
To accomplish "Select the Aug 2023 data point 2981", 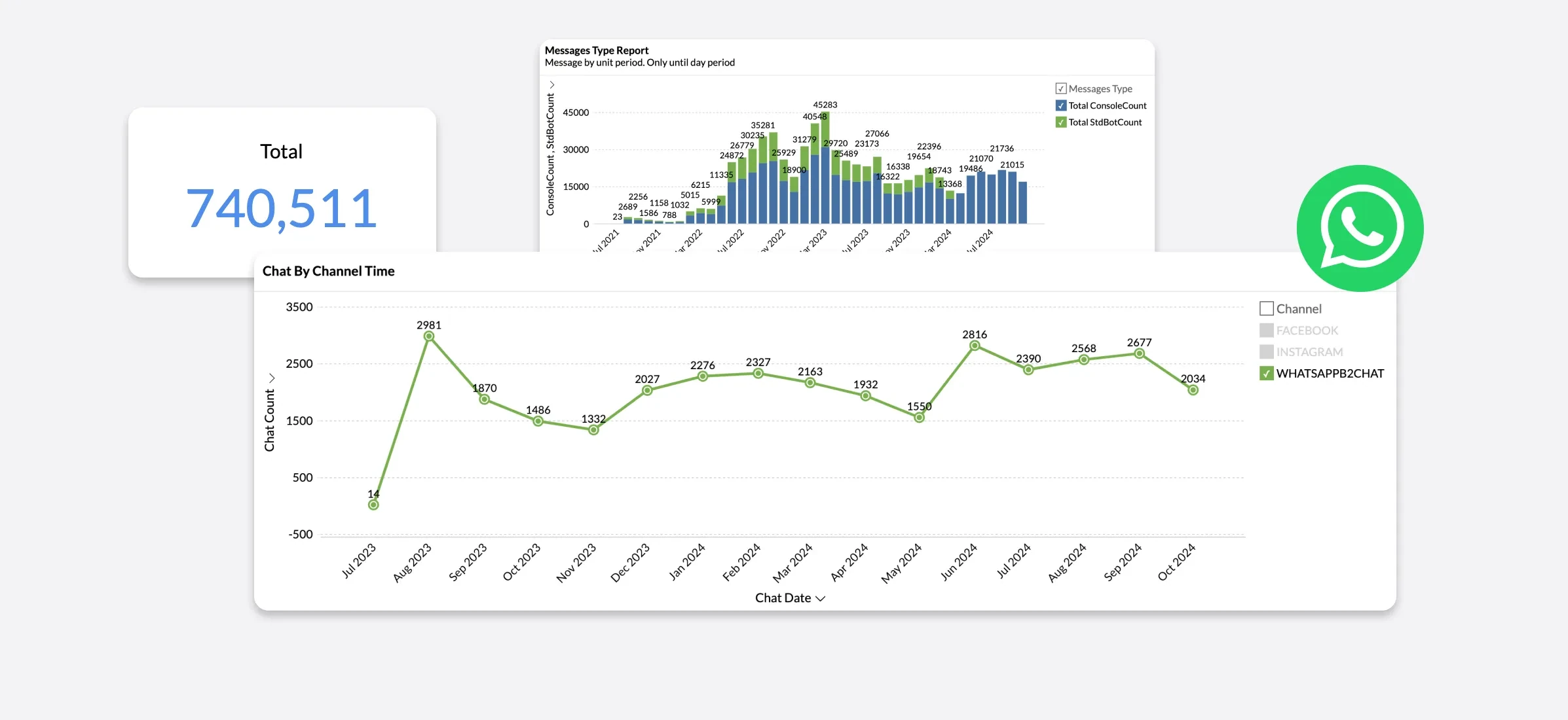I will 429,336.
